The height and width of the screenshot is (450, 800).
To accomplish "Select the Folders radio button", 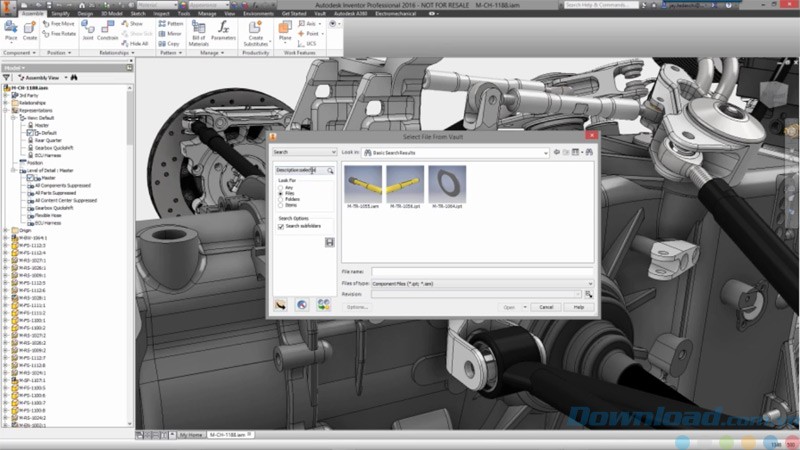I will pyautogui.click(x=280, y=199).
